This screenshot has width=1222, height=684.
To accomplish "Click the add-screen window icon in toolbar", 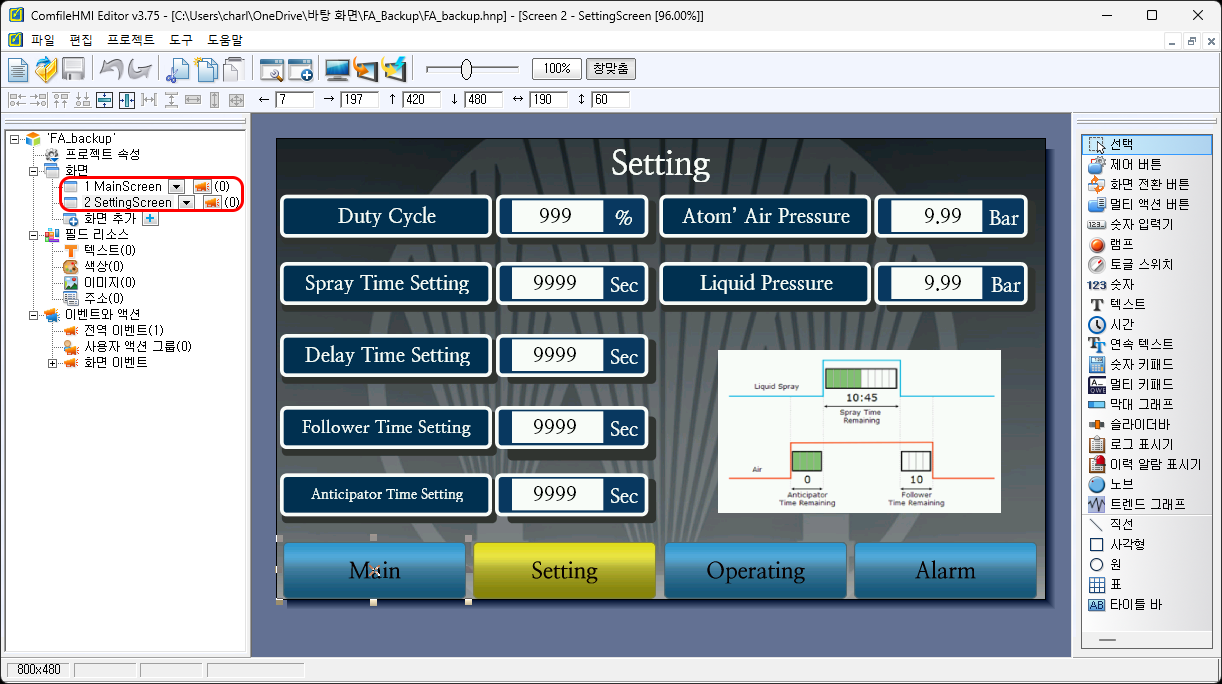I will pyautogui.click(x=300, y=69).
